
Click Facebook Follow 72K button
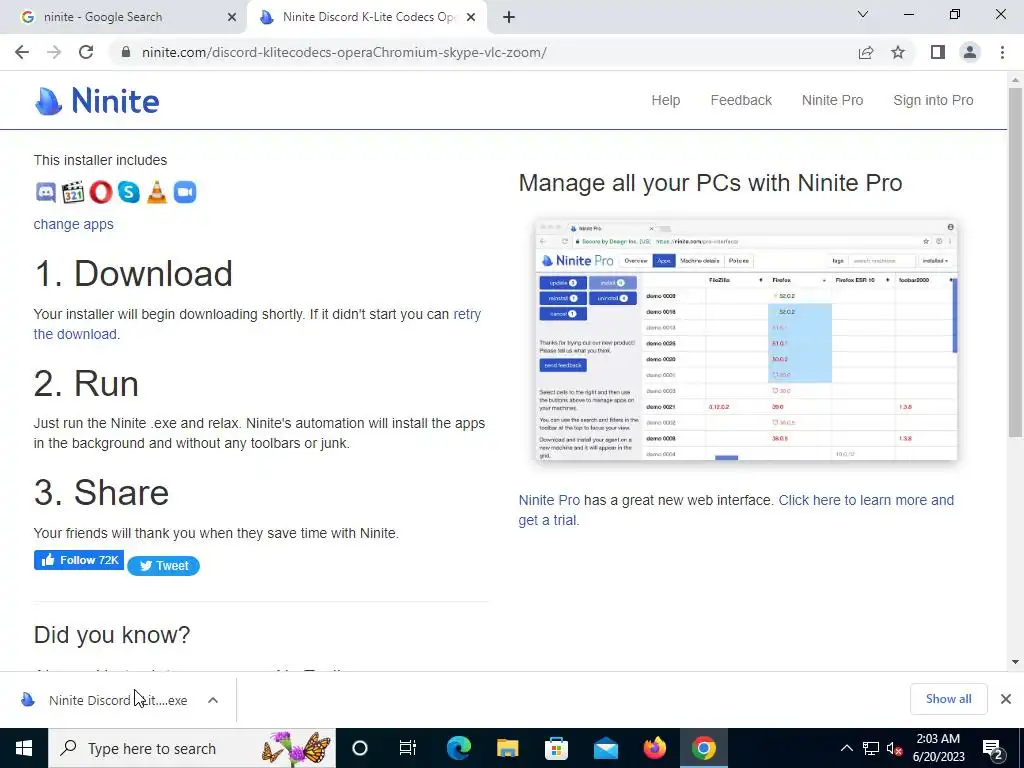click(78, 560)
